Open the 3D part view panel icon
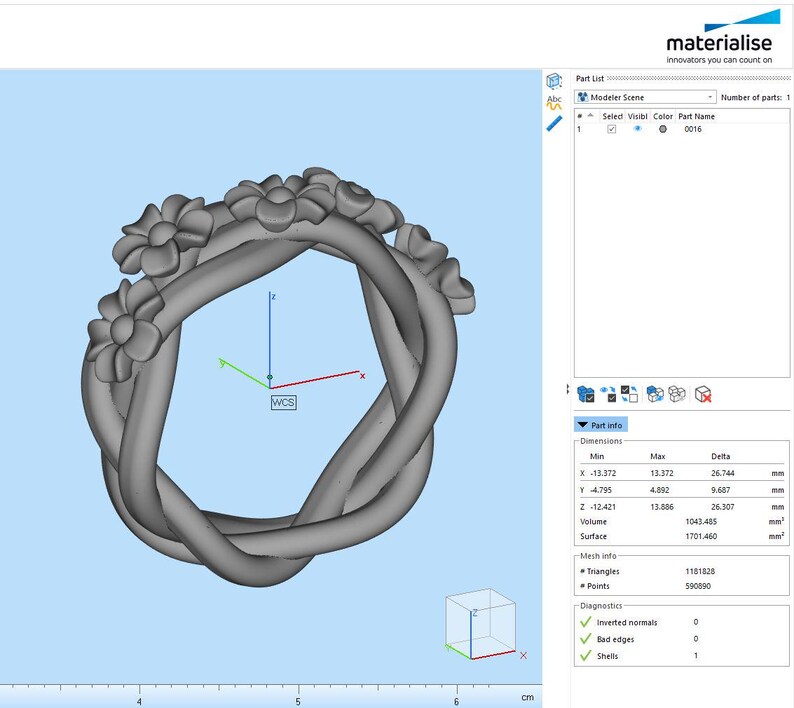The height and width of the screenshot is (708, 794). point(554,81)
